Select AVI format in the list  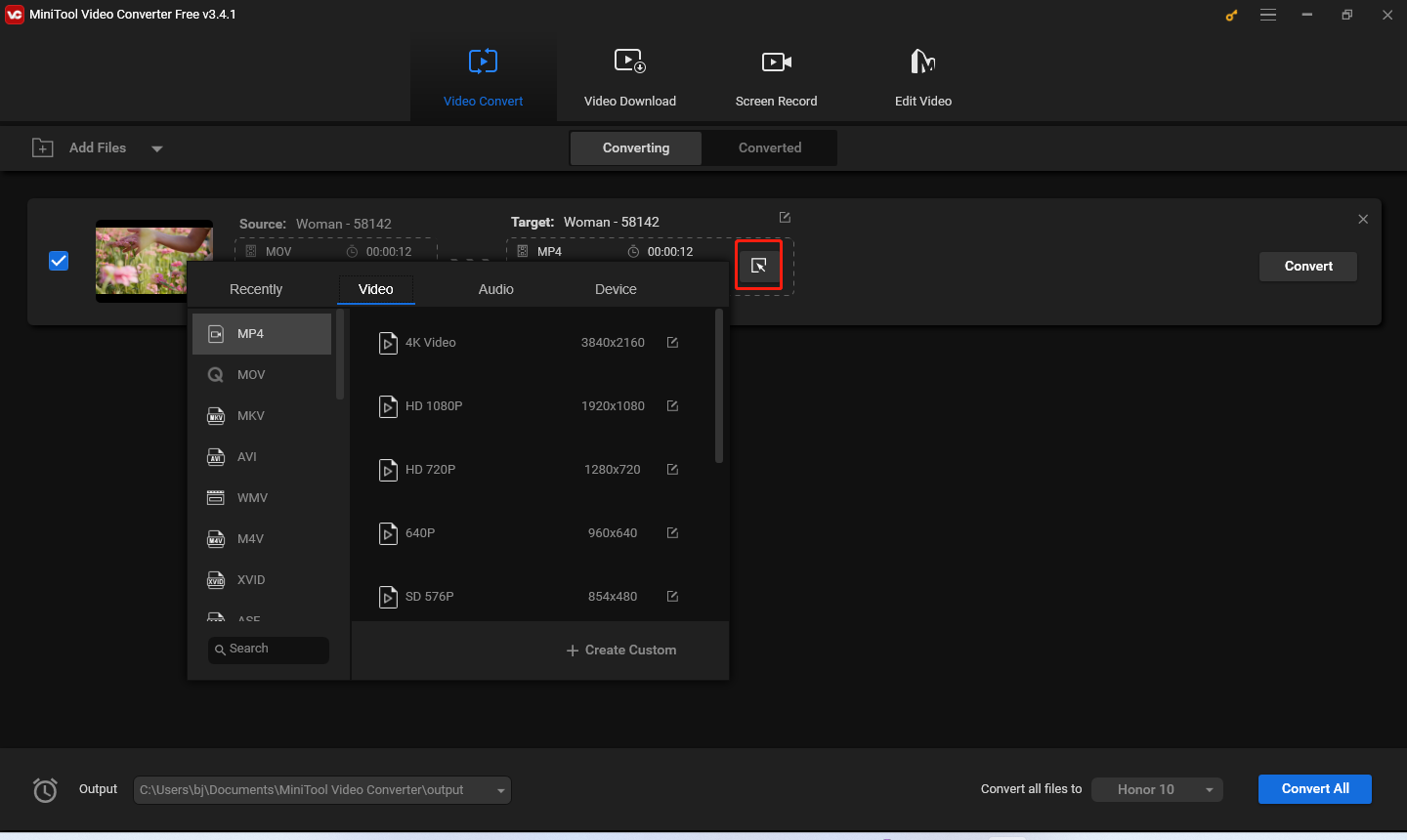point(262,457)
